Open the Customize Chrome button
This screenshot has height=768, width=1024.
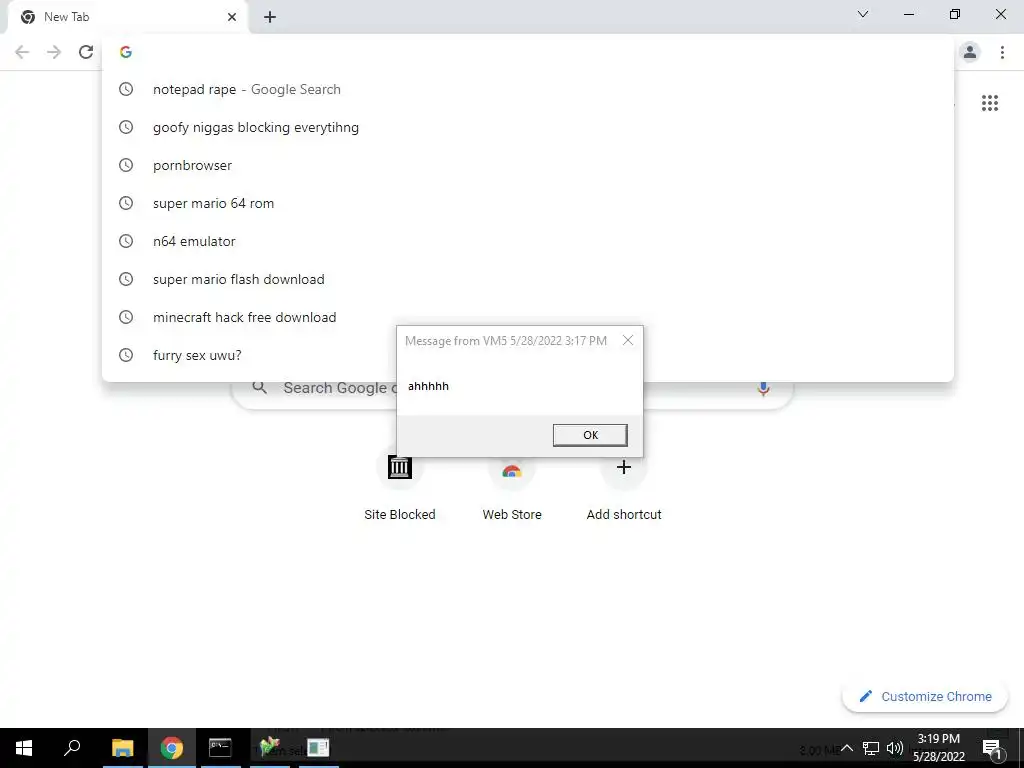pyautogui.click(x=925, y=696)
